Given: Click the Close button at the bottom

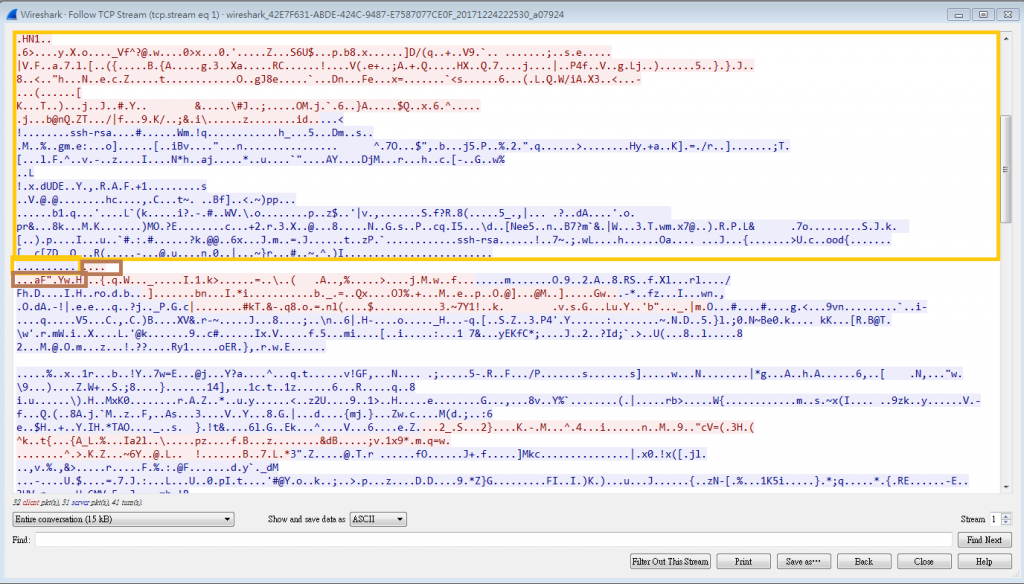Looking at the screenshot, I should [x=923, y=562].
